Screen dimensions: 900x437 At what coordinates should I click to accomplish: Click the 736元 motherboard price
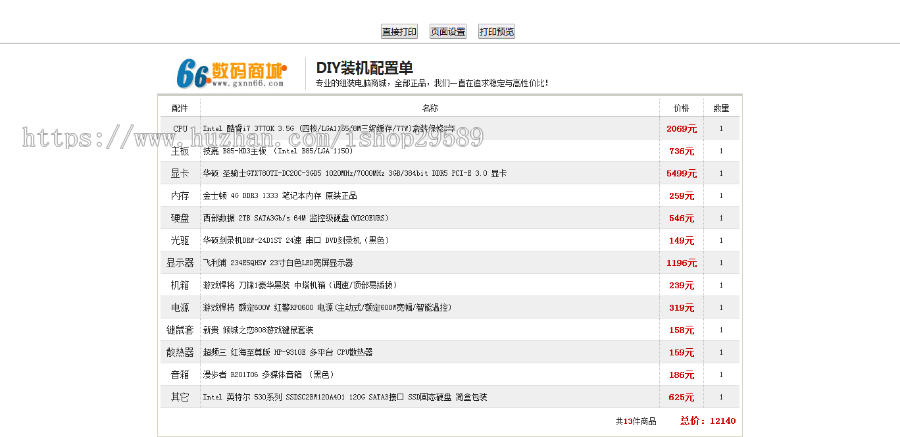681,151
